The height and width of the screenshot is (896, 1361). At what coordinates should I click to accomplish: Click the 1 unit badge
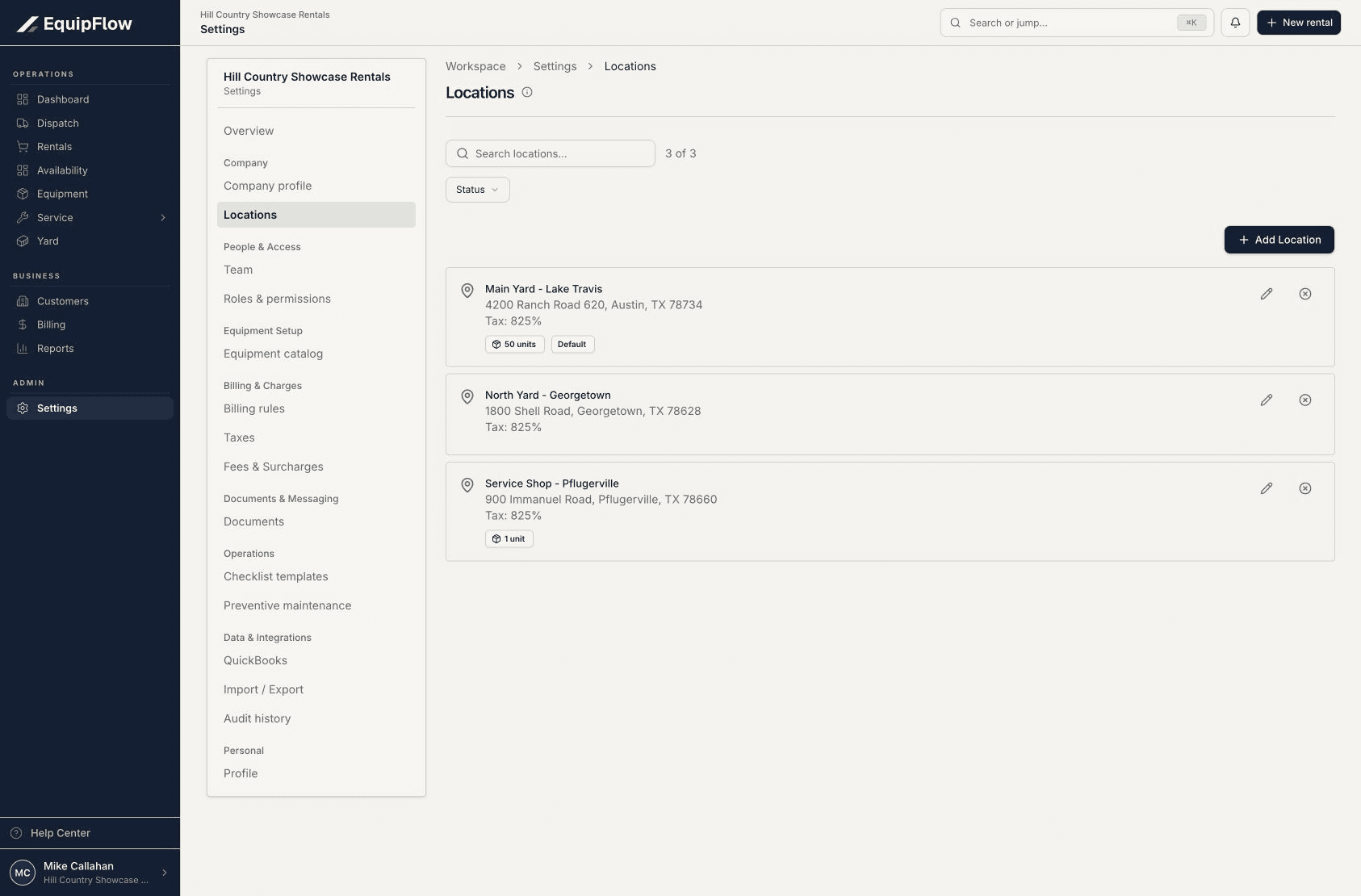[509, 539]
